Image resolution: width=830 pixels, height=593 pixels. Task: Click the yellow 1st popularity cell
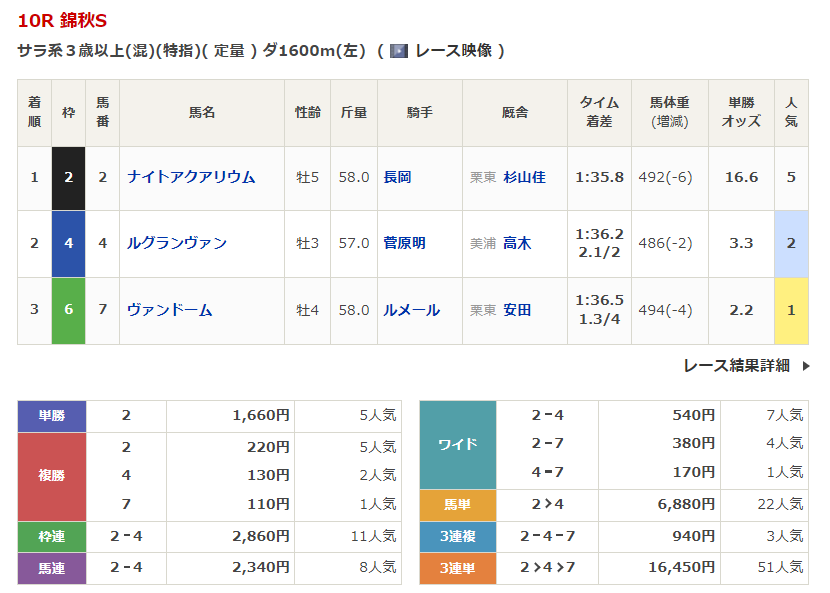click(x=791, y=310)
